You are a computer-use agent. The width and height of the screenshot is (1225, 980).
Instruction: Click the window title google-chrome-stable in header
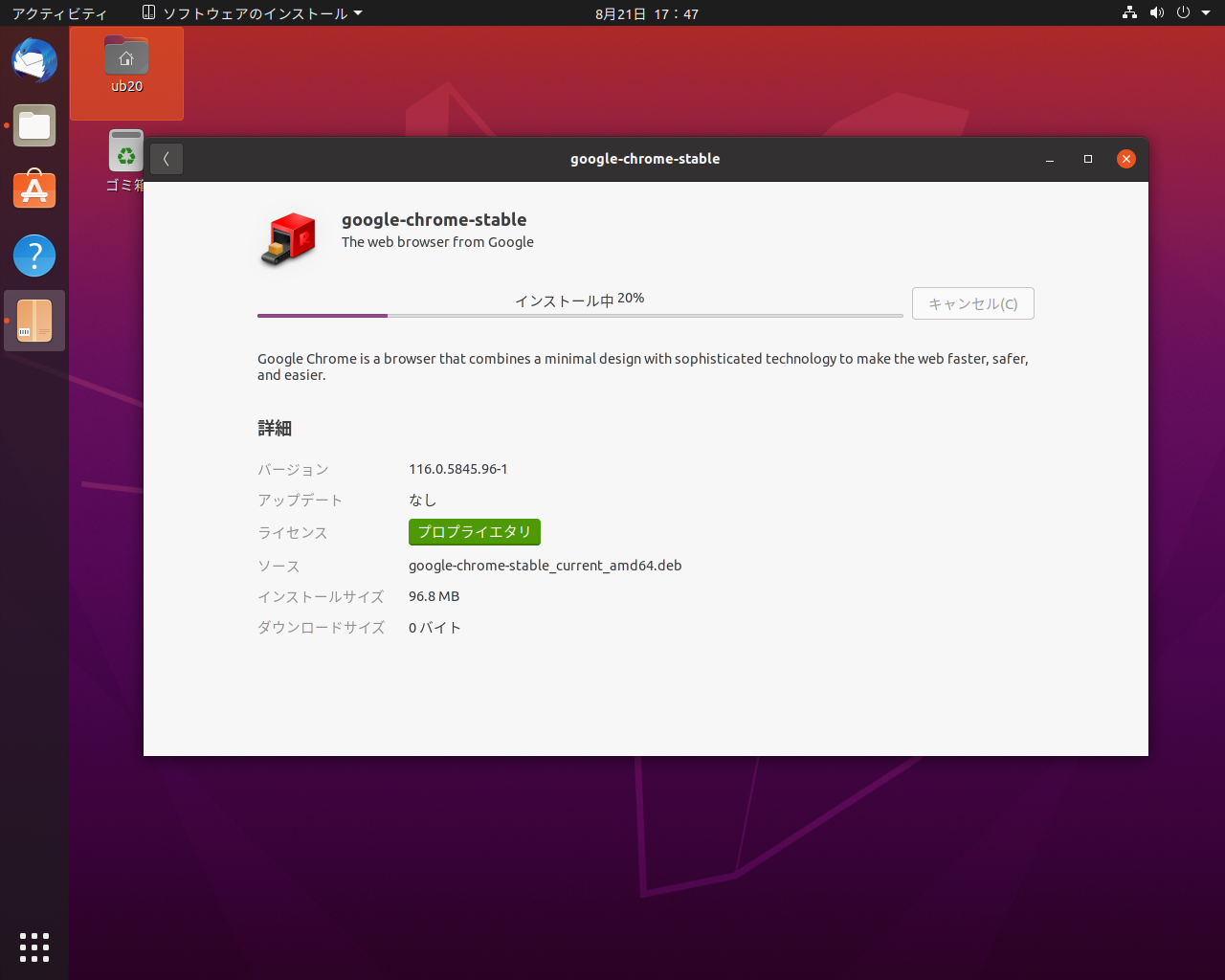tap(645, 159)
